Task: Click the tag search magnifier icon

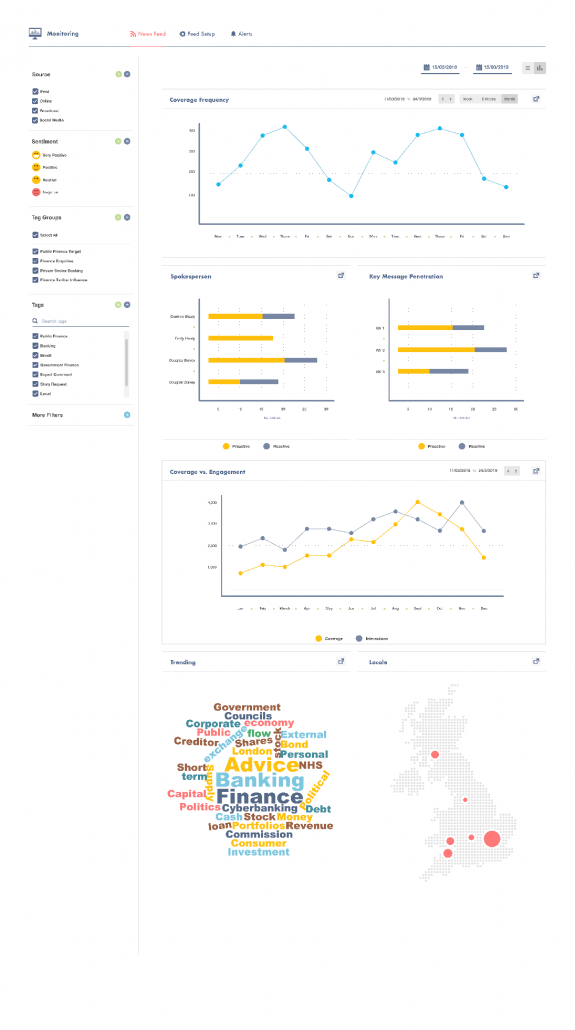Action: coord(35,321)
